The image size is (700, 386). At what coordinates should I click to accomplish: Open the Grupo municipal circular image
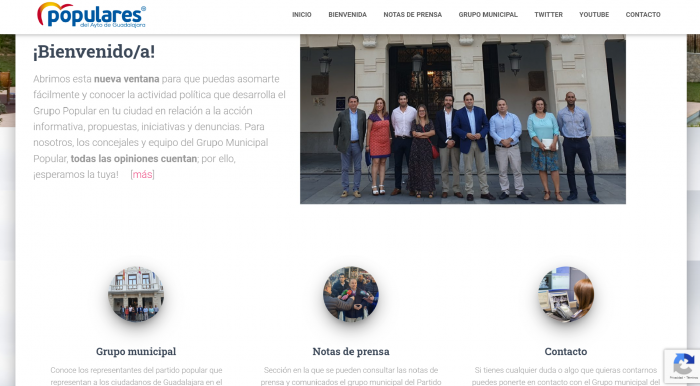pyautogui.click(x=136, y=294)
